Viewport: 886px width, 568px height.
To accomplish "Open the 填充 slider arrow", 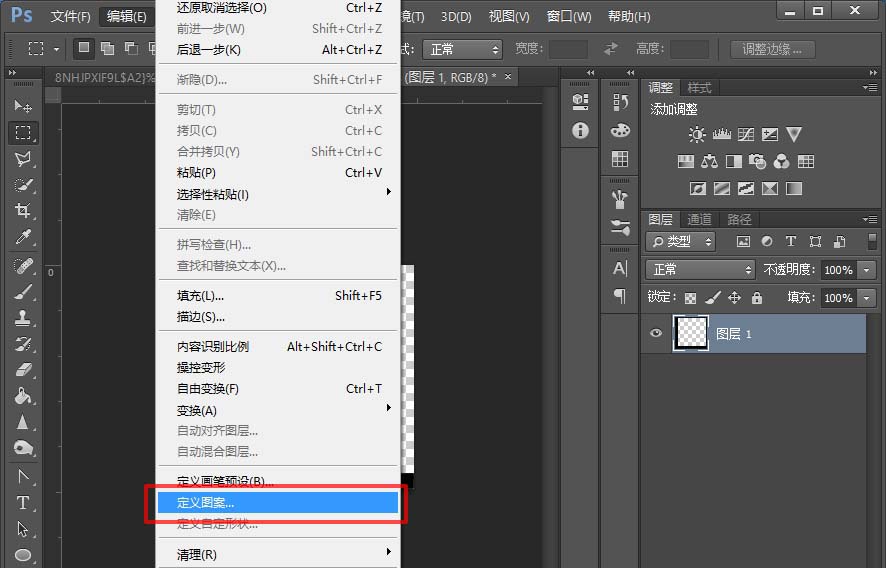I will pos(866,298).
